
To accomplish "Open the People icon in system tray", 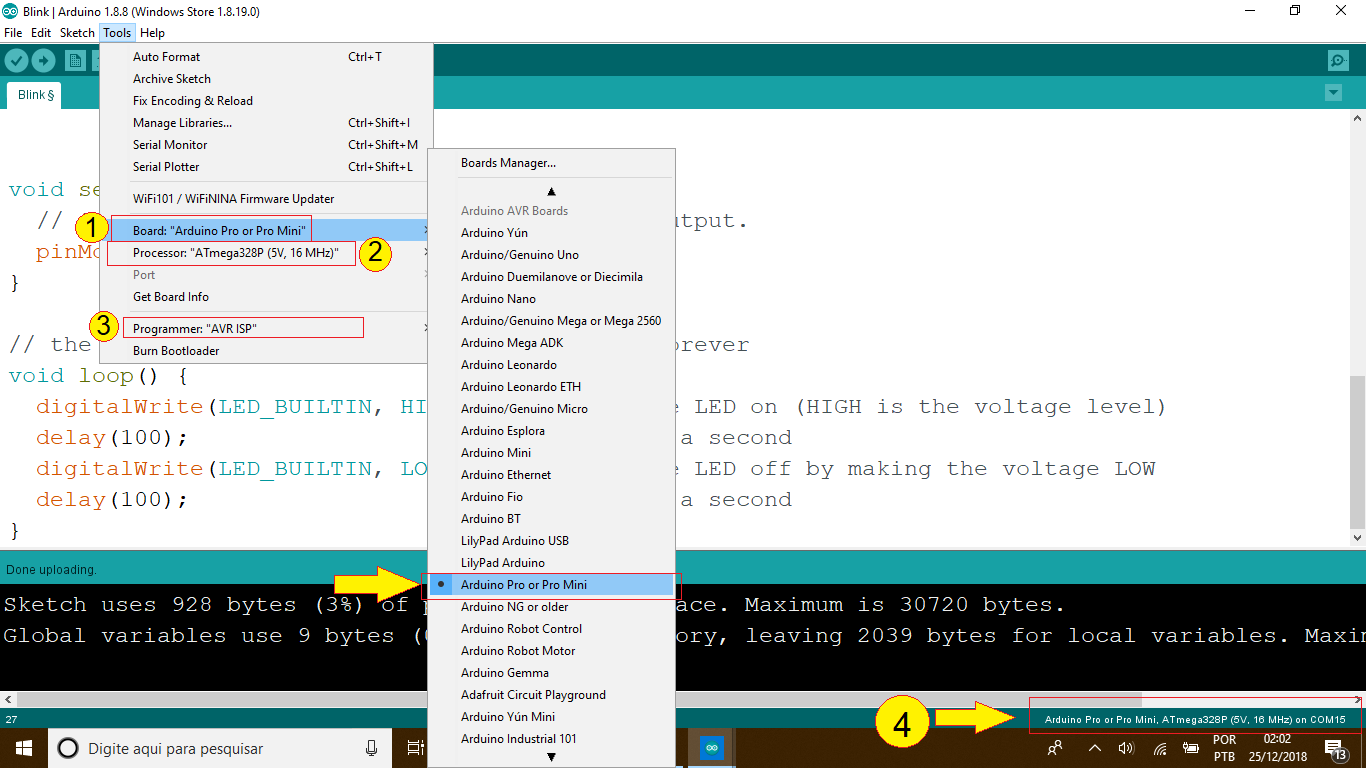I will (1054, 748).
